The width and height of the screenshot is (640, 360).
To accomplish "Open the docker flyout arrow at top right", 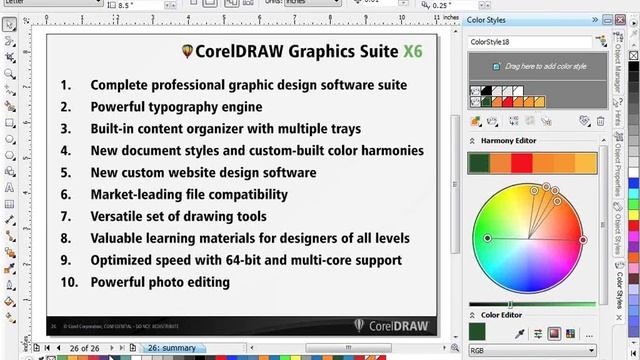I will point(634,24).
